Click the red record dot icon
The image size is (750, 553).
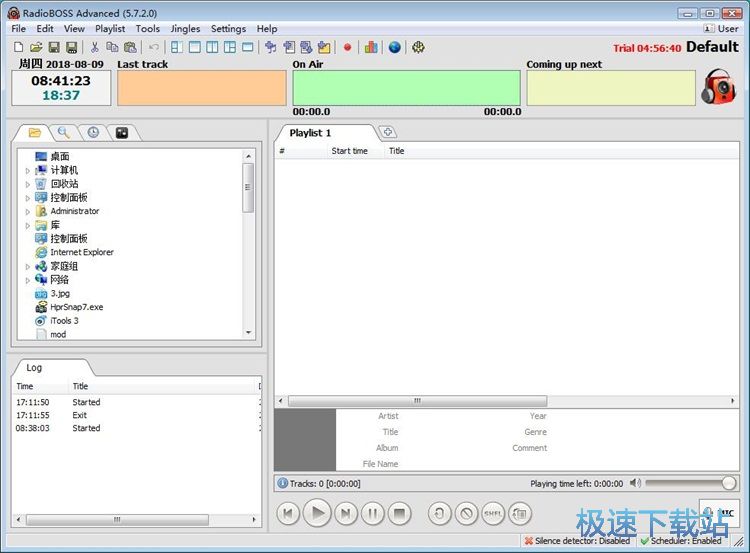(x=347, y=47)
